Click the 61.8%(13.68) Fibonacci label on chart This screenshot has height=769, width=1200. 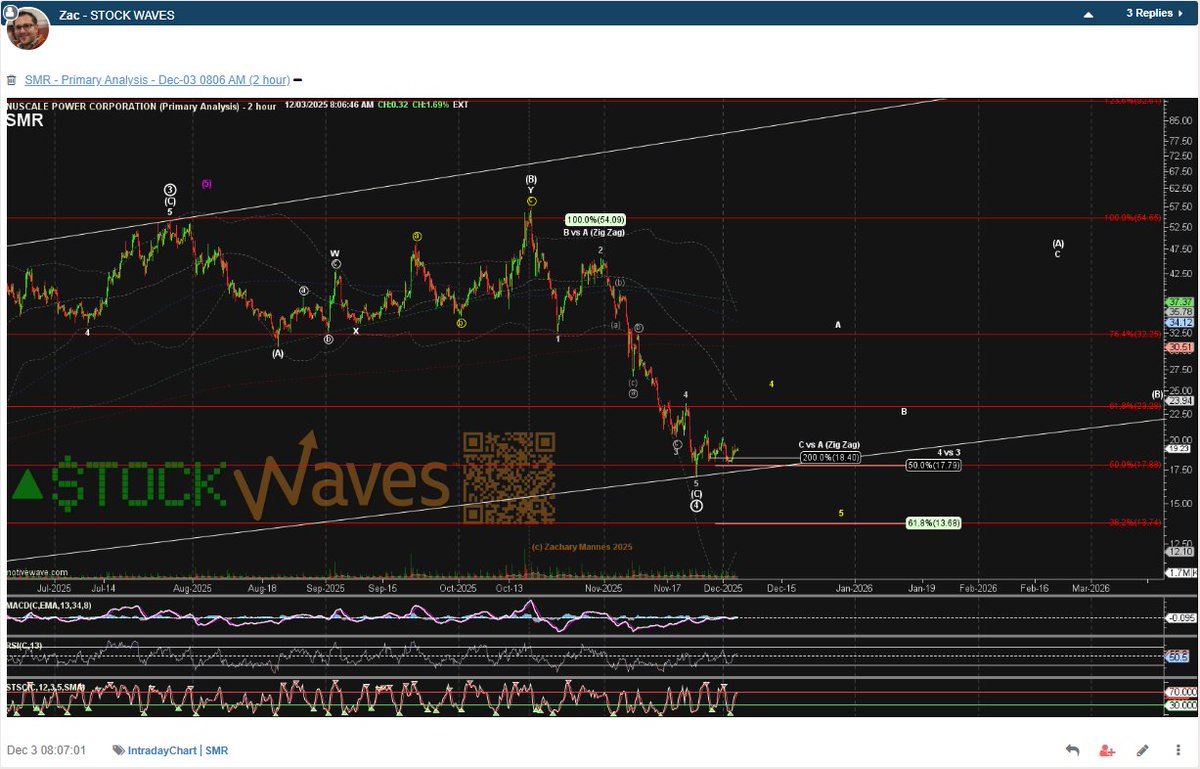[x=932, y=523]
